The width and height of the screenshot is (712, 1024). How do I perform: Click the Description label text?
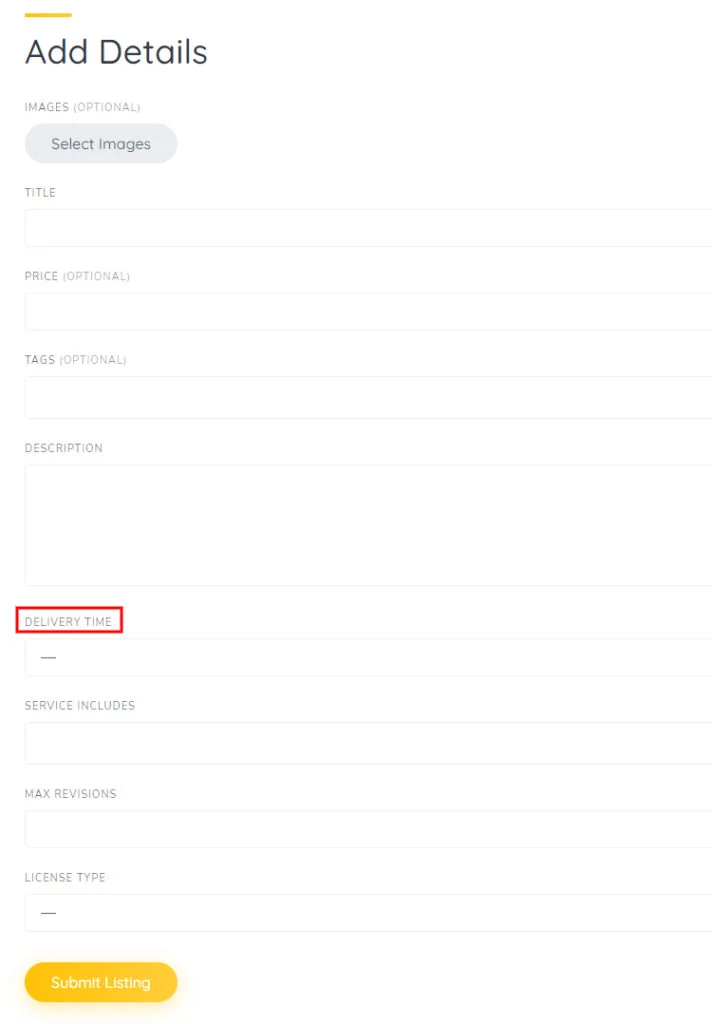(63, 448)
